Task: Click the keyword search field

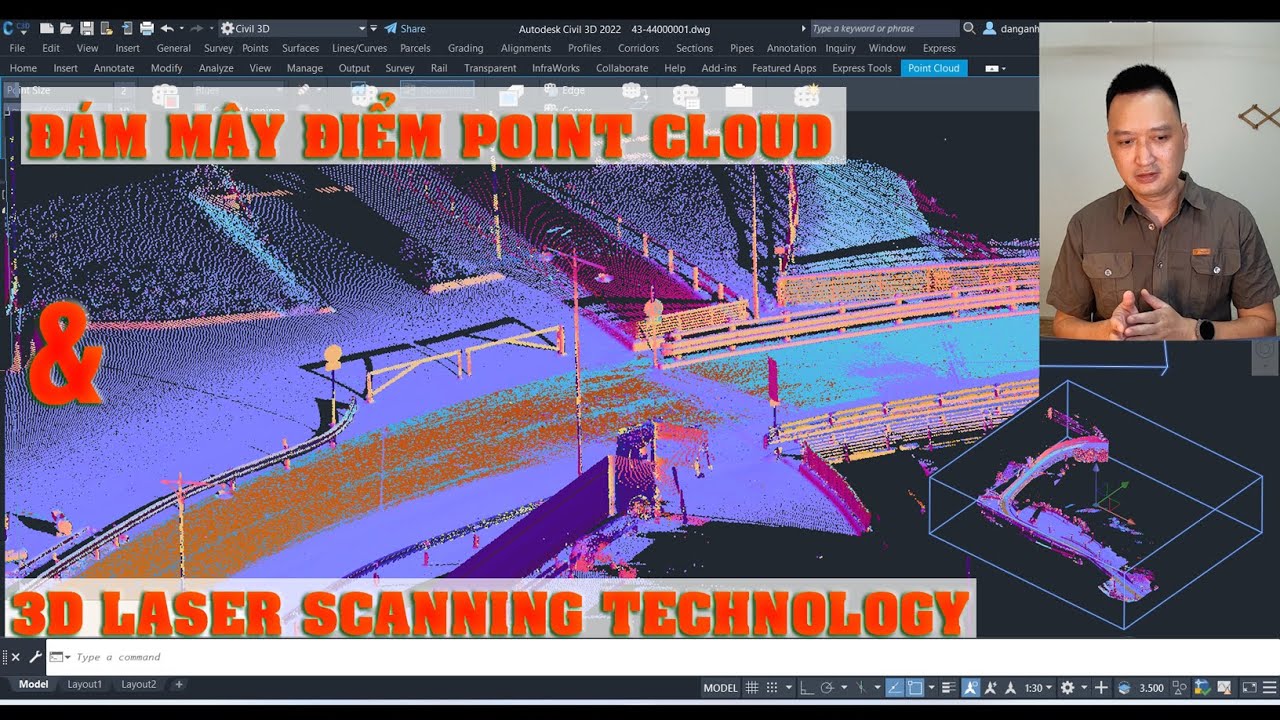Action: (884, 28)
